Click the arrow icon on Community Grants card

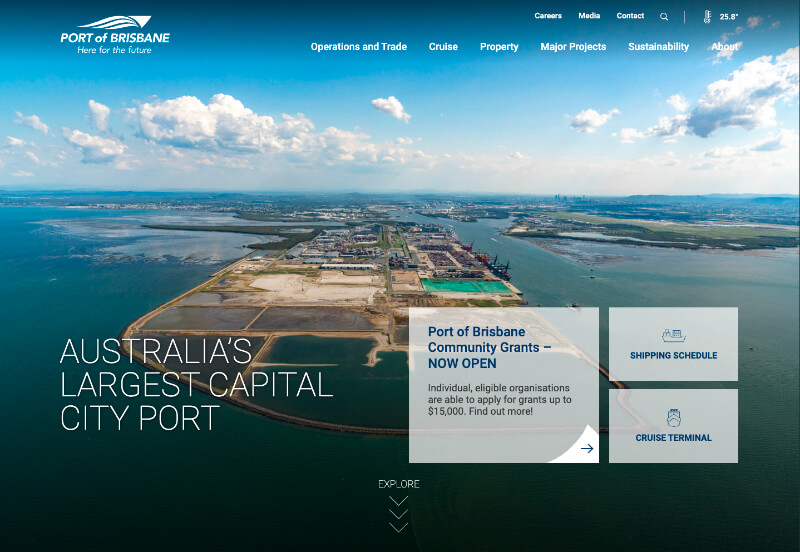point(587,448)
